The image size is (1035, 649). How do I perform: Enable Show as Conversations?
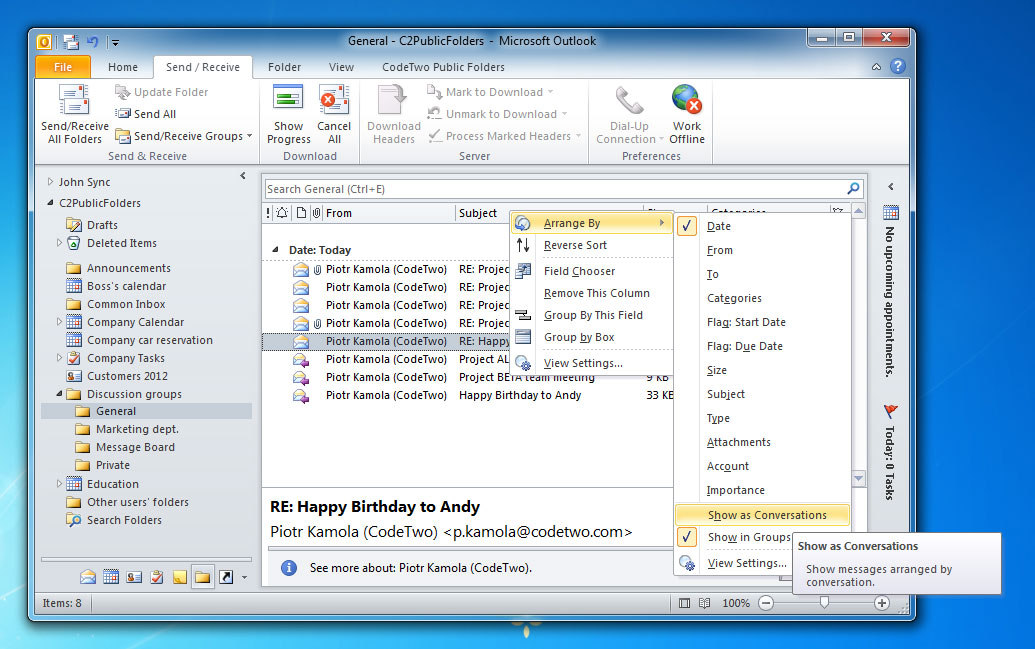[762, 515]
